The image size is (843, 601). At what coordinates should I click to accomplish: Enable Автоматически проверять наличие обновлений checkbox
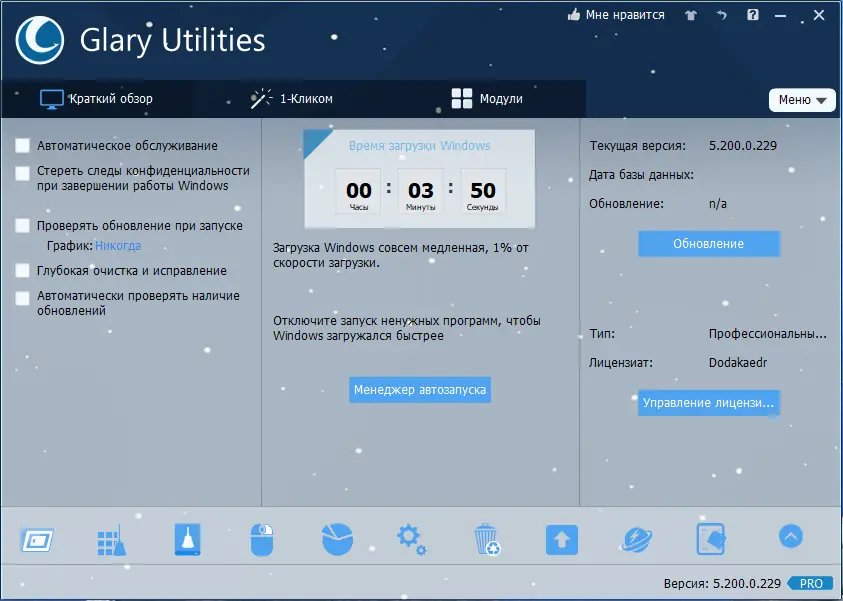coord(23,298)
